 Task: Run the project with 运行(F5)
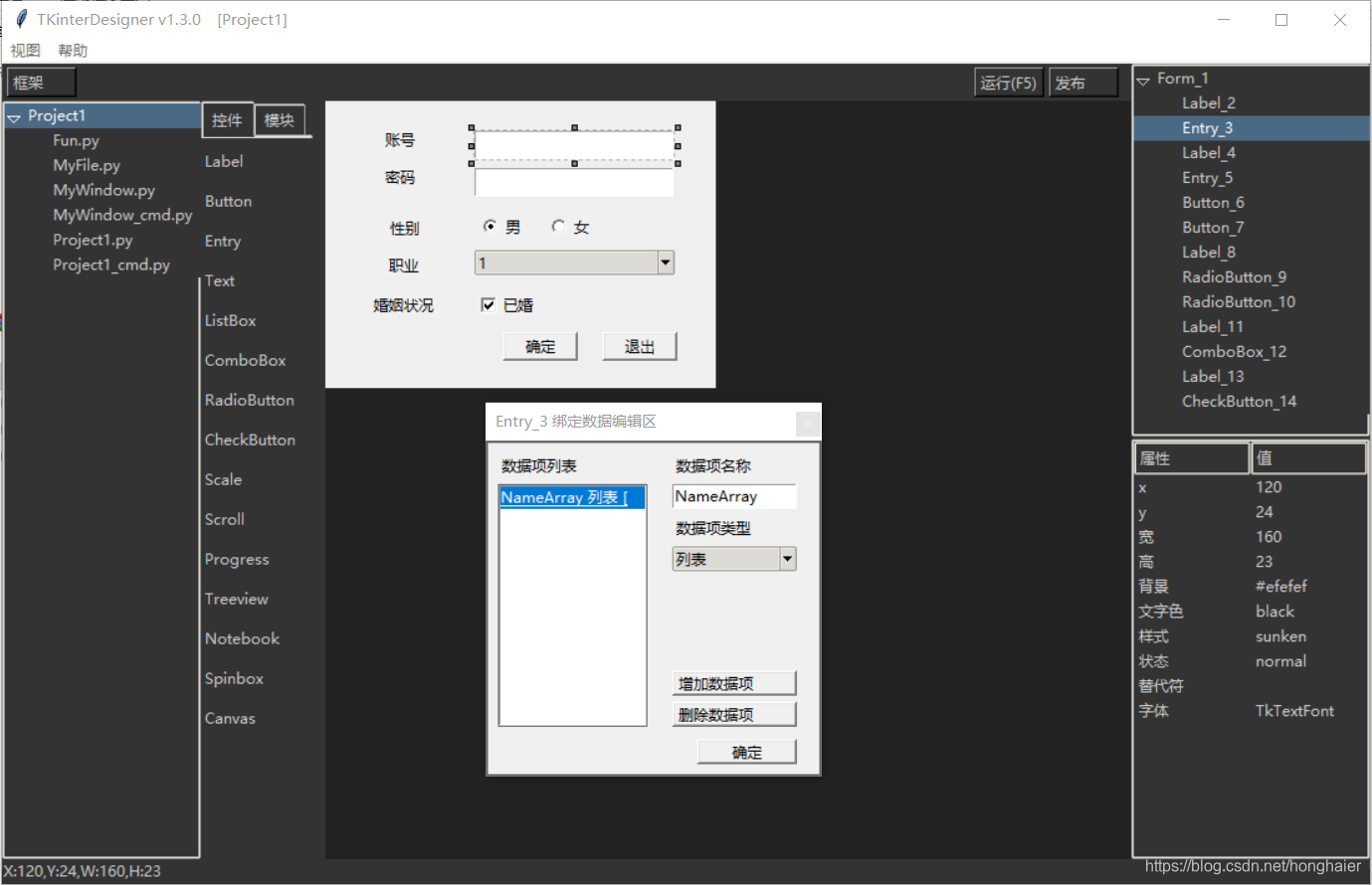[1008, 83]
